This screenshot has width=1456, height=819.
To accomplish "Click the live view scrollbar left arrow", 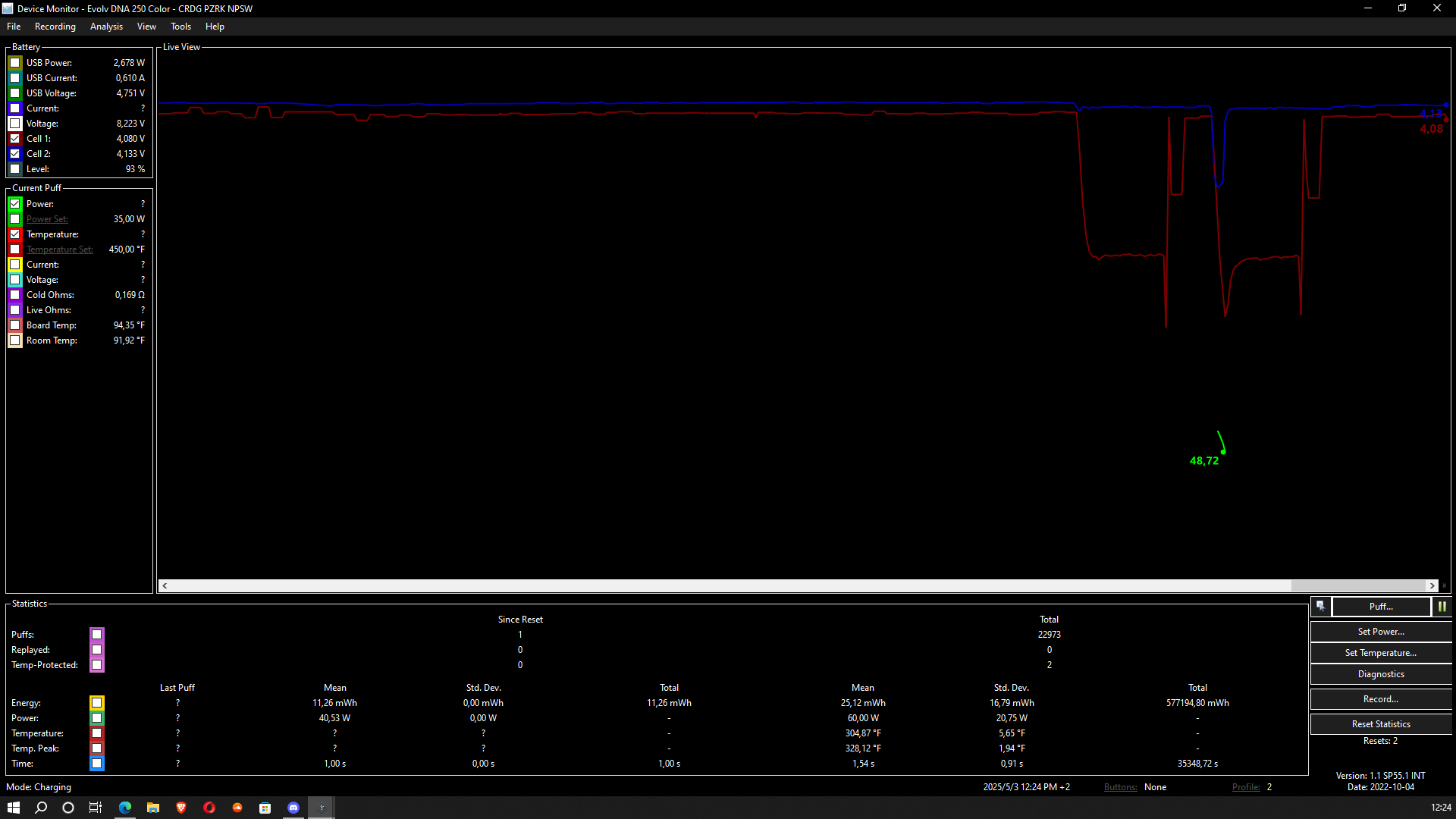I will click(165, 585).
